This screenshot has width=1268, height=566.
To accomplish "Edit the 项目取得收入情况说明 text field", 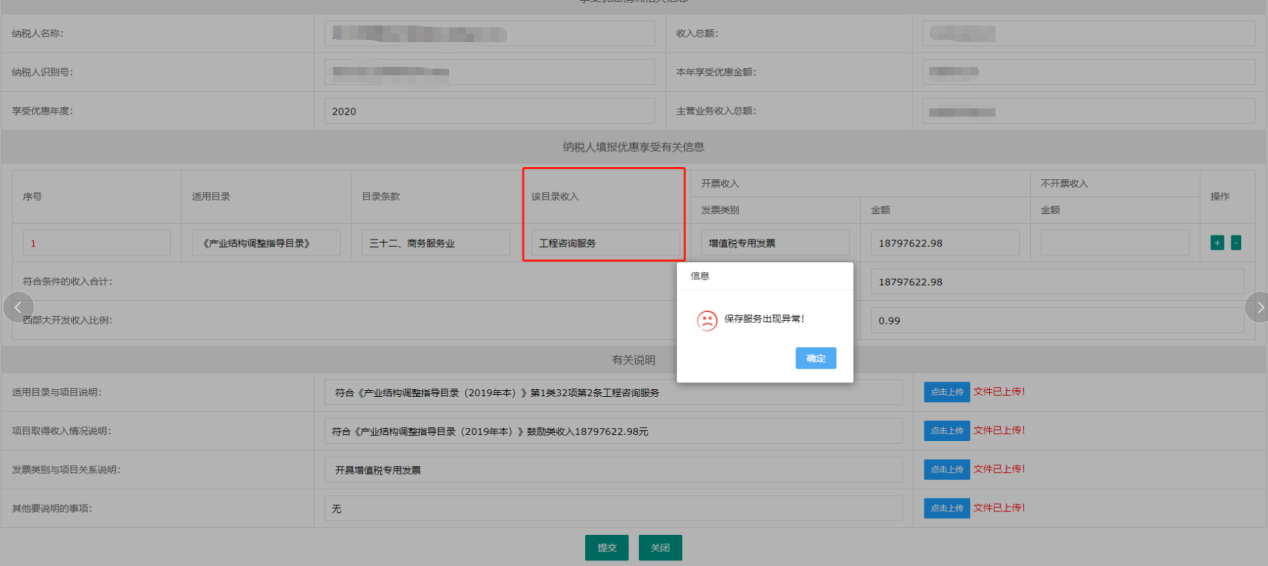I will pos(613,431).
